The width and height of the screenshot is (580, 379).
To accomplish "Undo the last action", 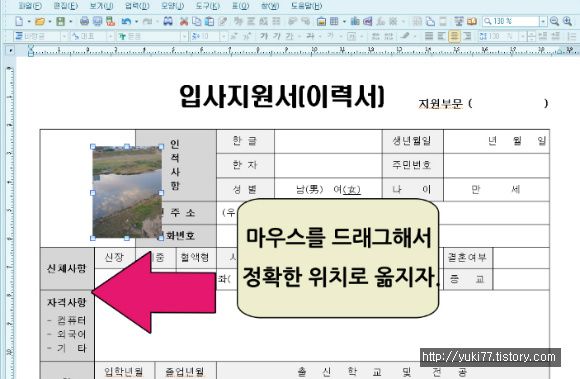I will 126,21.
